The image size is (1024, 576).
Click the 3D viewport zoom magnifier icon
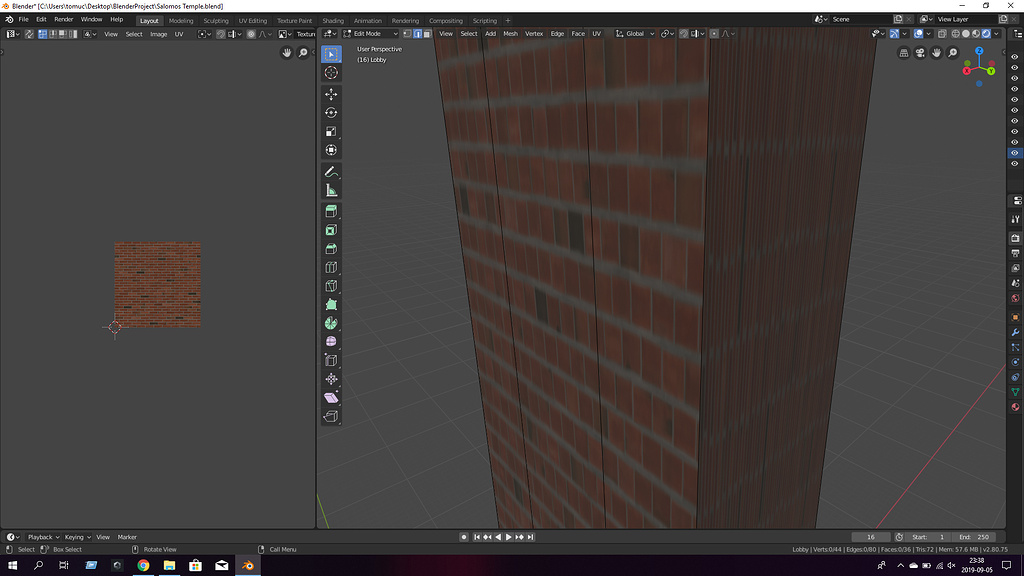pos(953,53)
